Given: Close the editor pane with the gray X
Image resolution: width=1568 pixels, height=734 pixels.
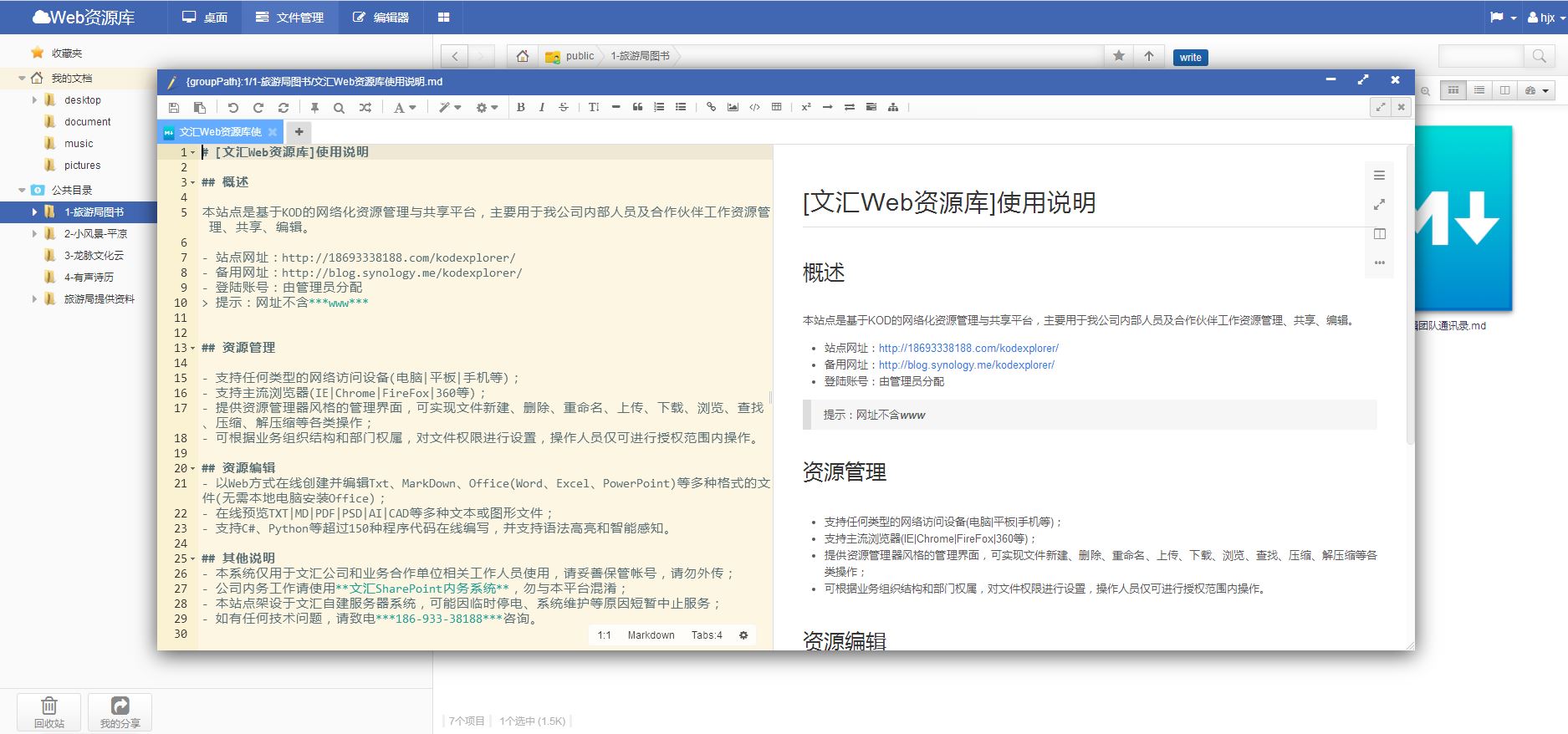Looking at the screenshot, I should point(1401,107).
